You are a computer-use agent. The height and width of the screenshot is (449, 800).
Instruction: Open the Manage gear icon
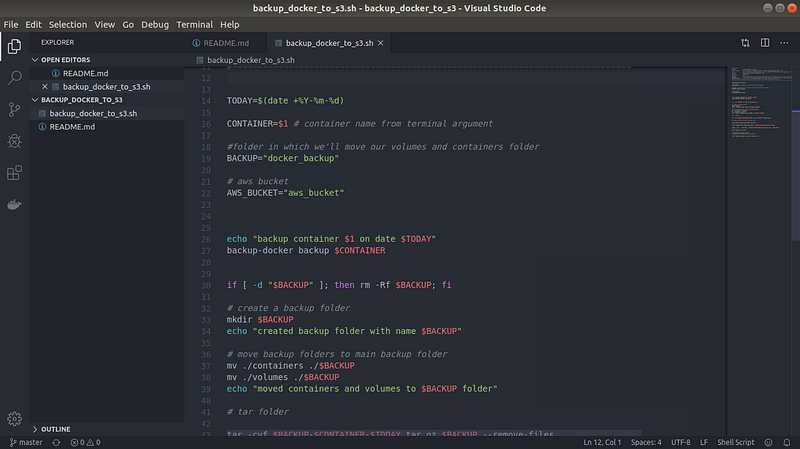coord(14,419)
